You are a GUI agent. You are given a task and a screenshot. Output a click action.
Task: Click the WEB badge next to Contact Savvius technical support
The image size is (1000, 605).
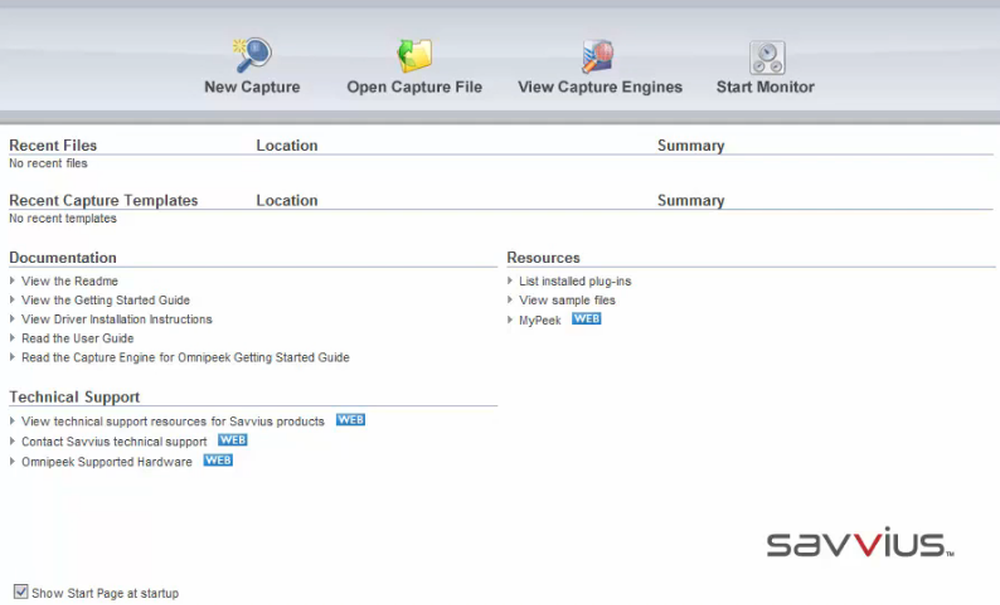point(232,440)
